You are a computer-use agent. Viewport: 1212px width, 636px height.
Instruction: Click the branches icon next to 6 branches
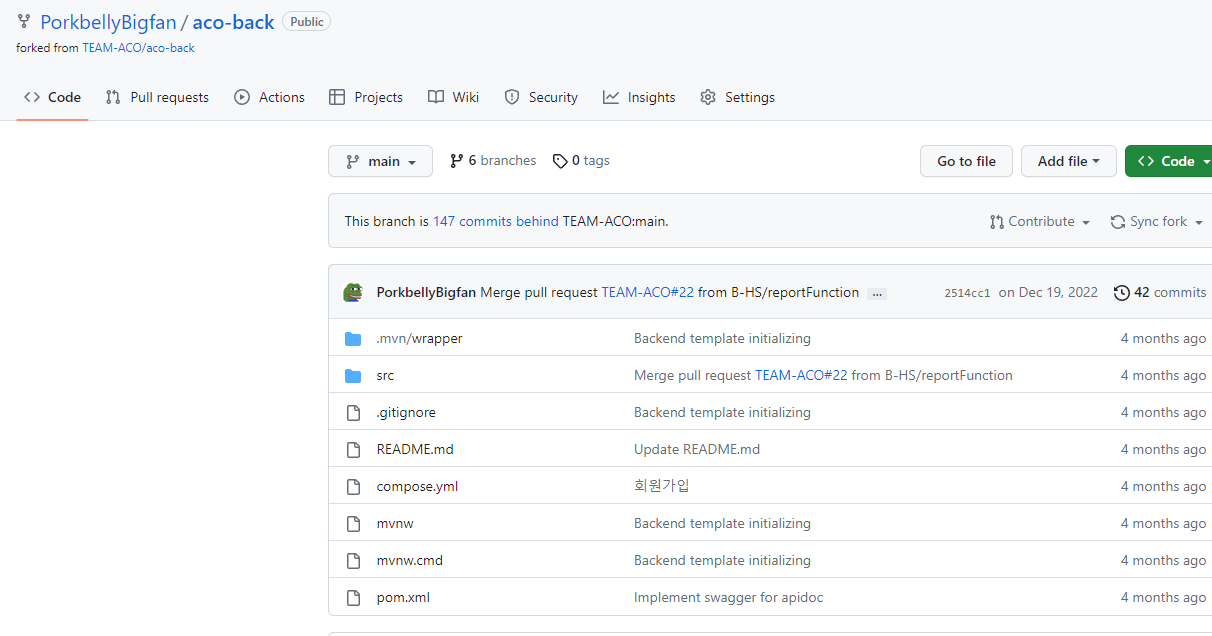click(457, 161)
